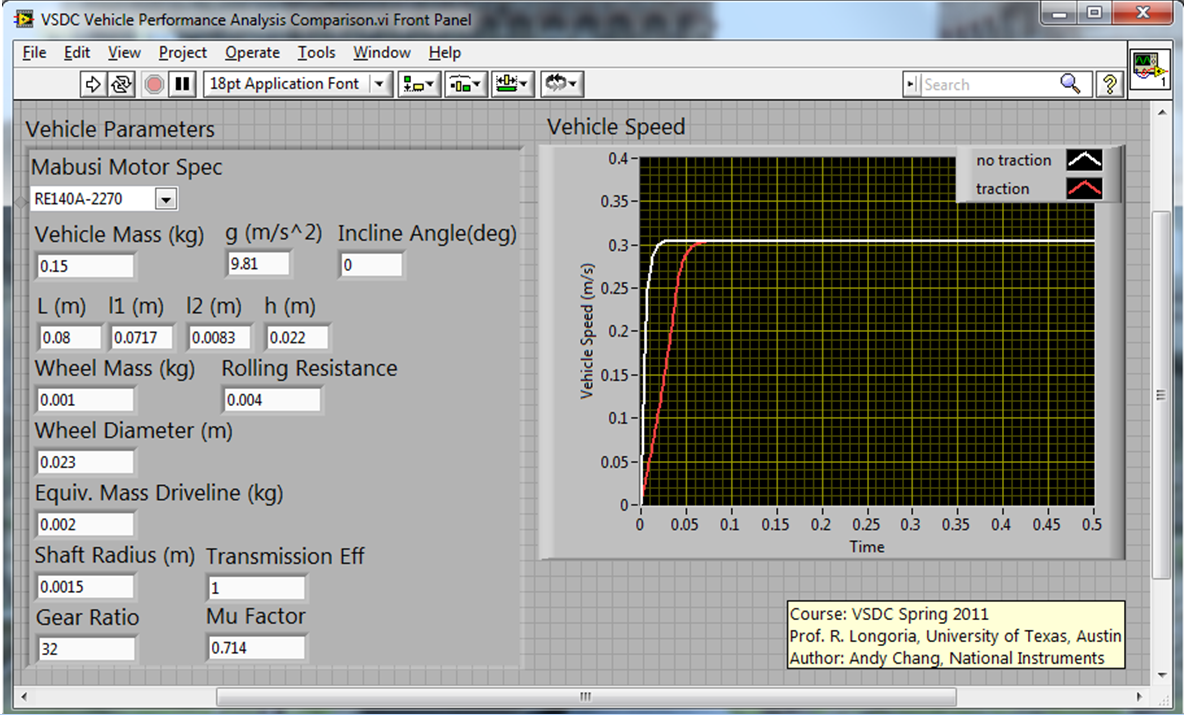This screenshot has width=1184, height=715.
Task: Click the Run Continuously button
Action: point(120,84)
